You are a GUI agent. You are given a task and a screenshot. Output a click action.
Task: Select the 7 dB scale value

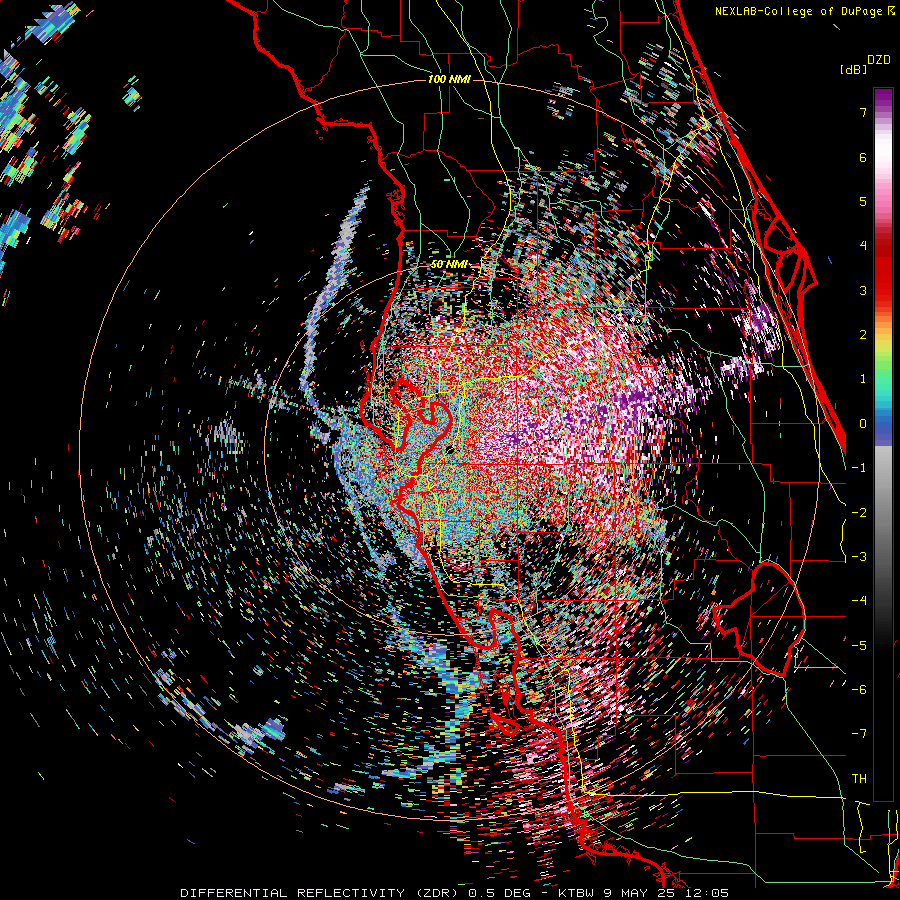[863, 112]
